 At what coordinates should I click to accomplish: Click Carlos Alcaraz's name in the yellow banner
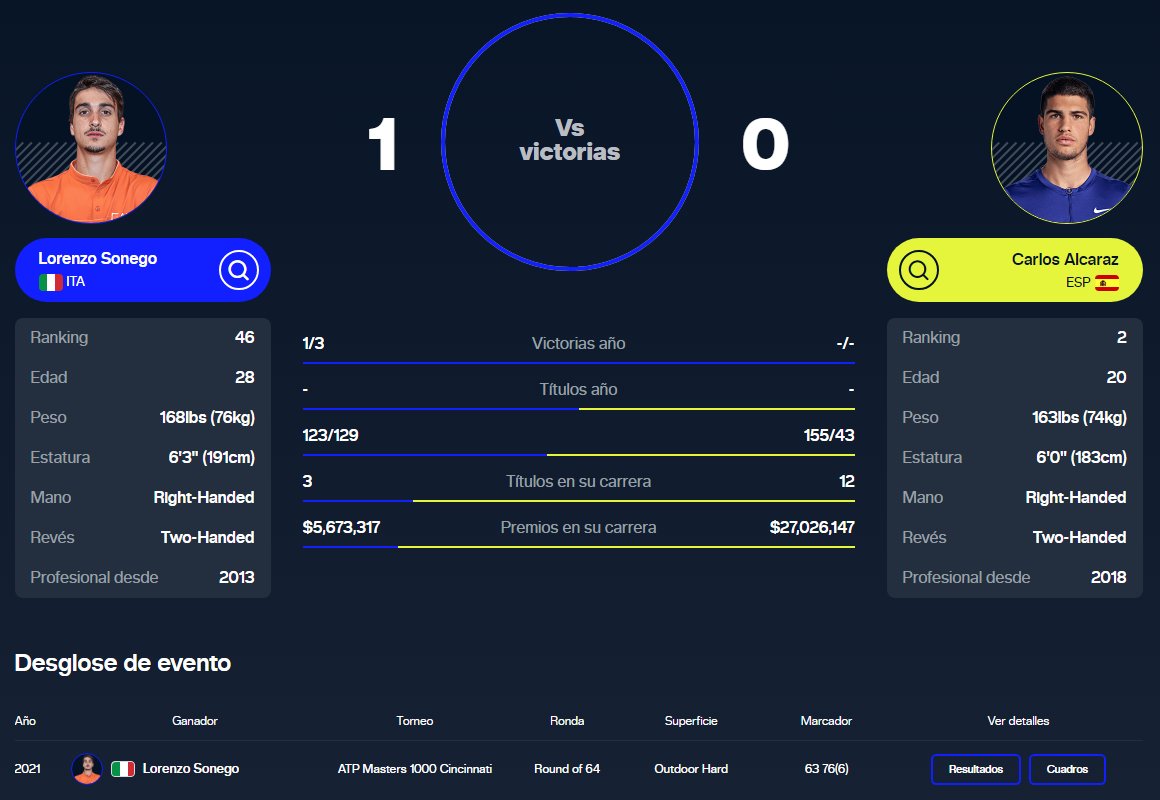coord(1065,259)
